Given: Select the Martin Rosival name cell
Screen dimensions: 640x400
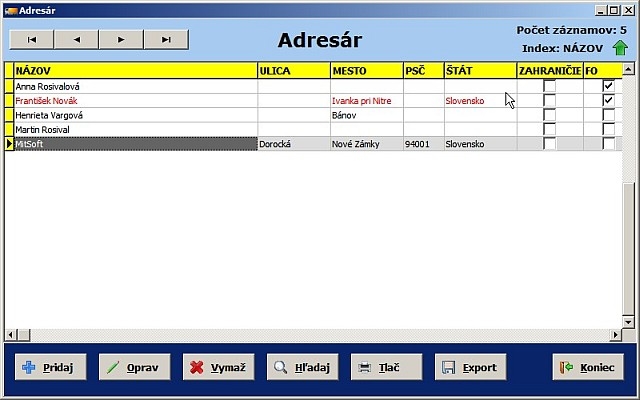Looking at the screenshot, I should click(136, 129).
